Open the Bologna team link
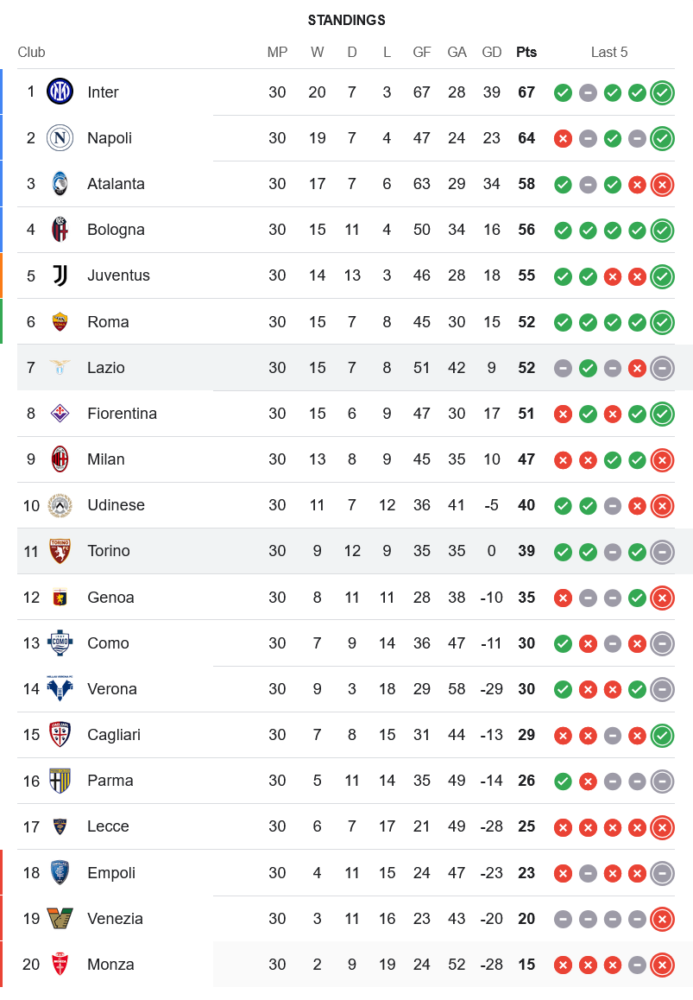 [116, 230]
